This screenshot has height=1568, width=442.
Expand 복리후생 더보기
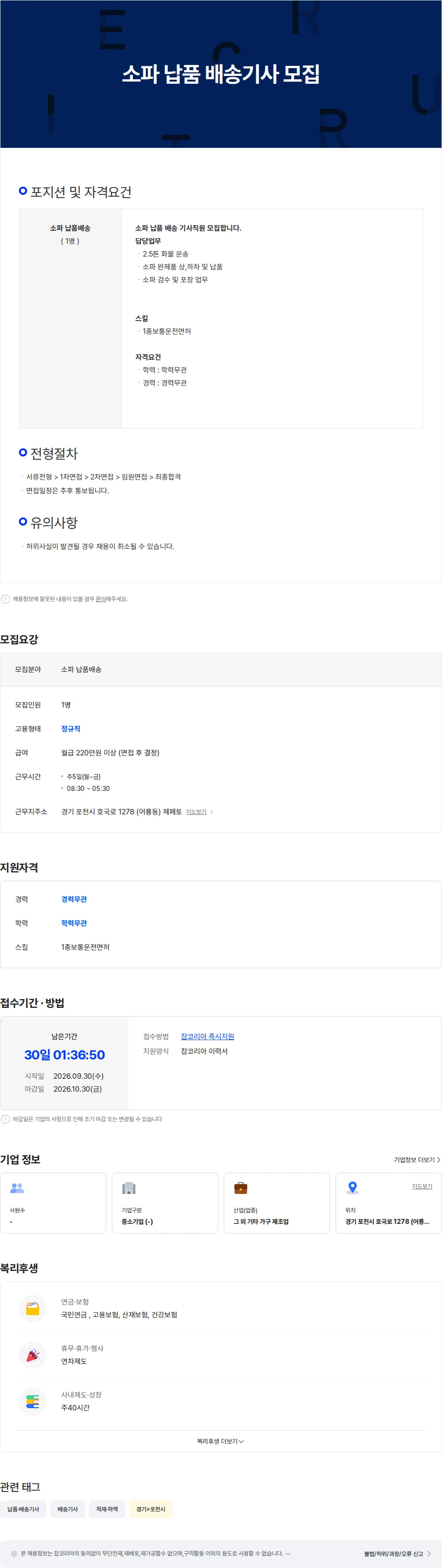[x=221, y=1441]
